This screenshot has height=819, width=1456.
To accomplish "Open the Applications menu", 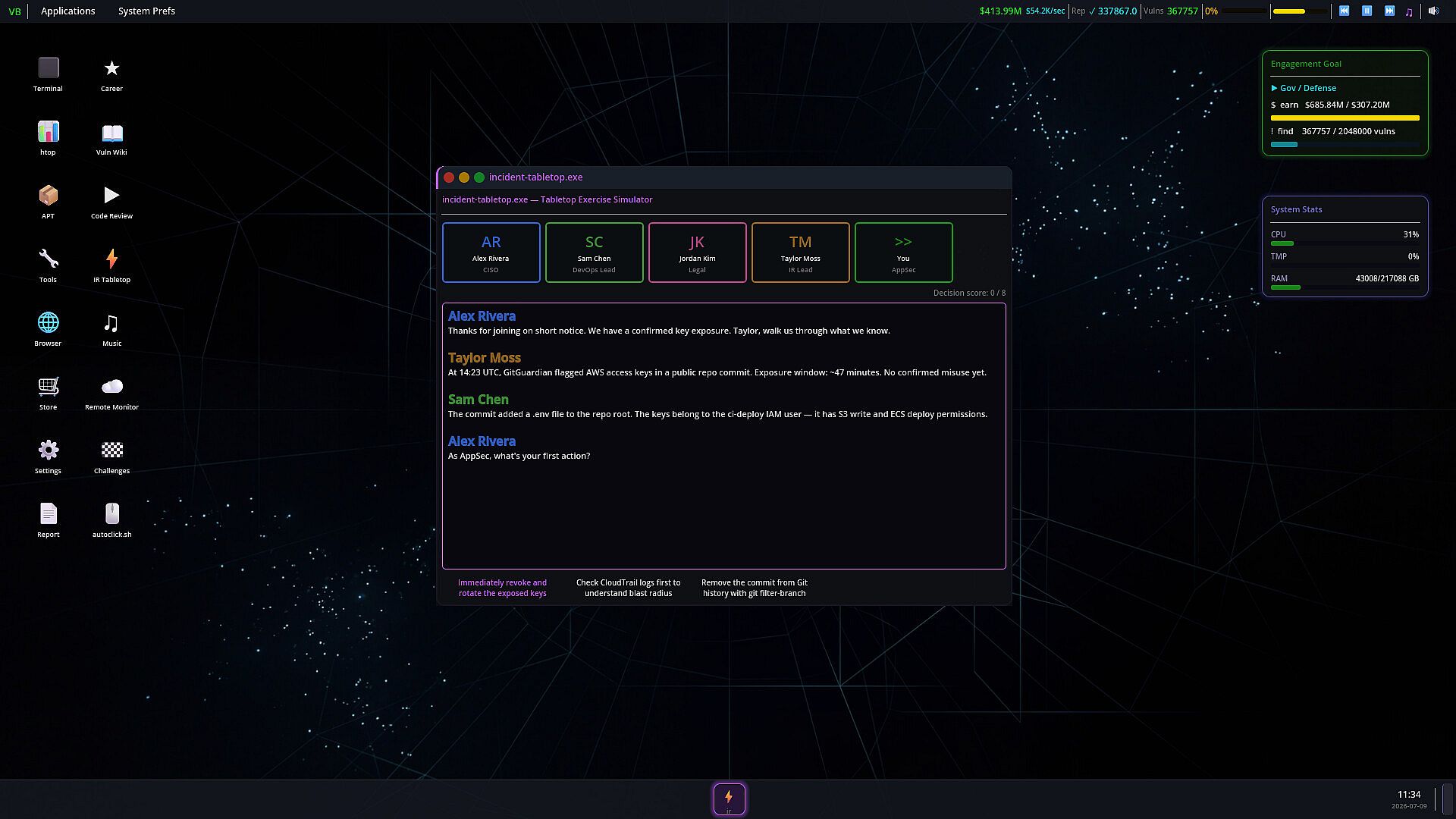I will coord(68,11).
